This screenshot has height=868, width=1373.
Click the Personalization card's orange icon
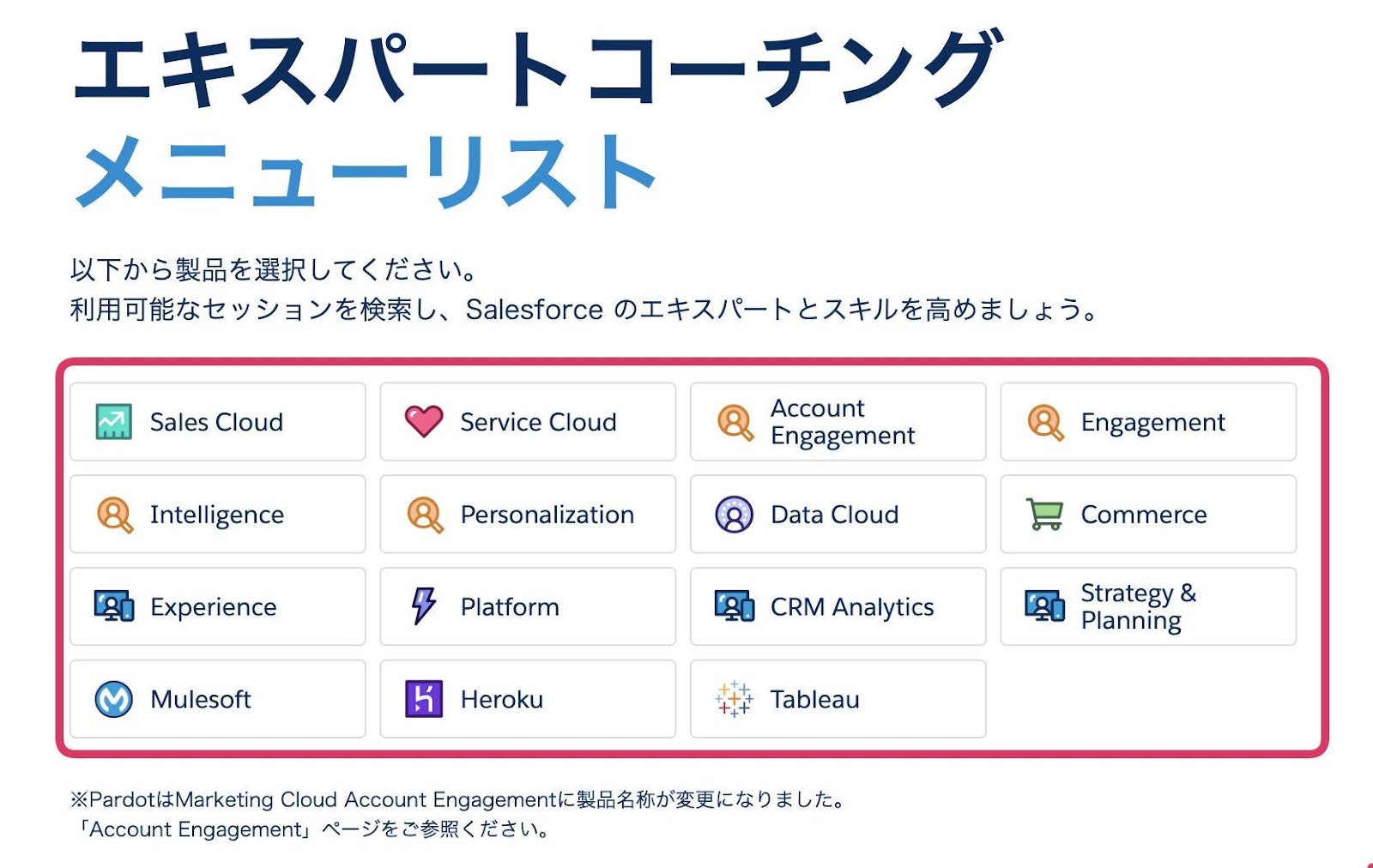(x=425, y=515)
